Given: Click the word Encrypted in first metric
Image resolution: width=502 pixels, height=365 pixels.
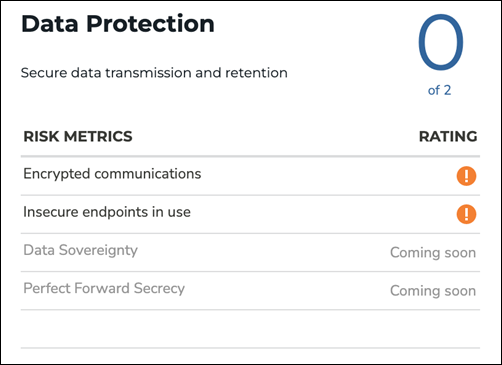Looking at the screenshot, I should pyautogui.click(x=56, y=175).
